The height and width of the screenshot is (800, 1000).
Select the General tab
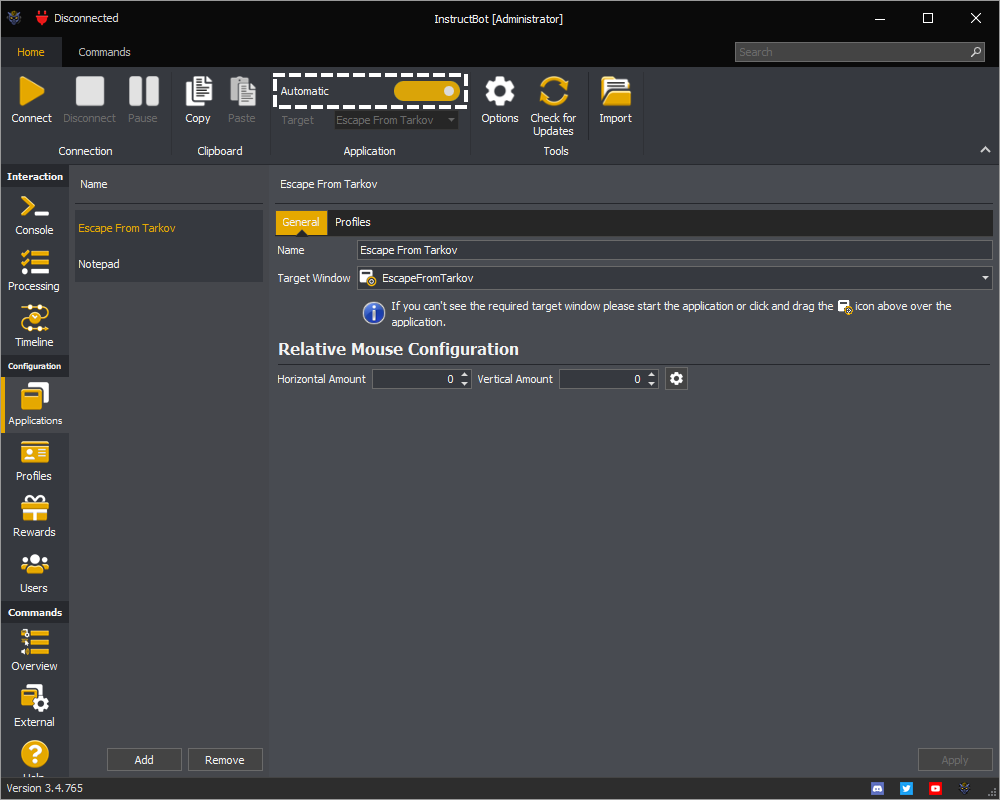(x=301, y=222)
